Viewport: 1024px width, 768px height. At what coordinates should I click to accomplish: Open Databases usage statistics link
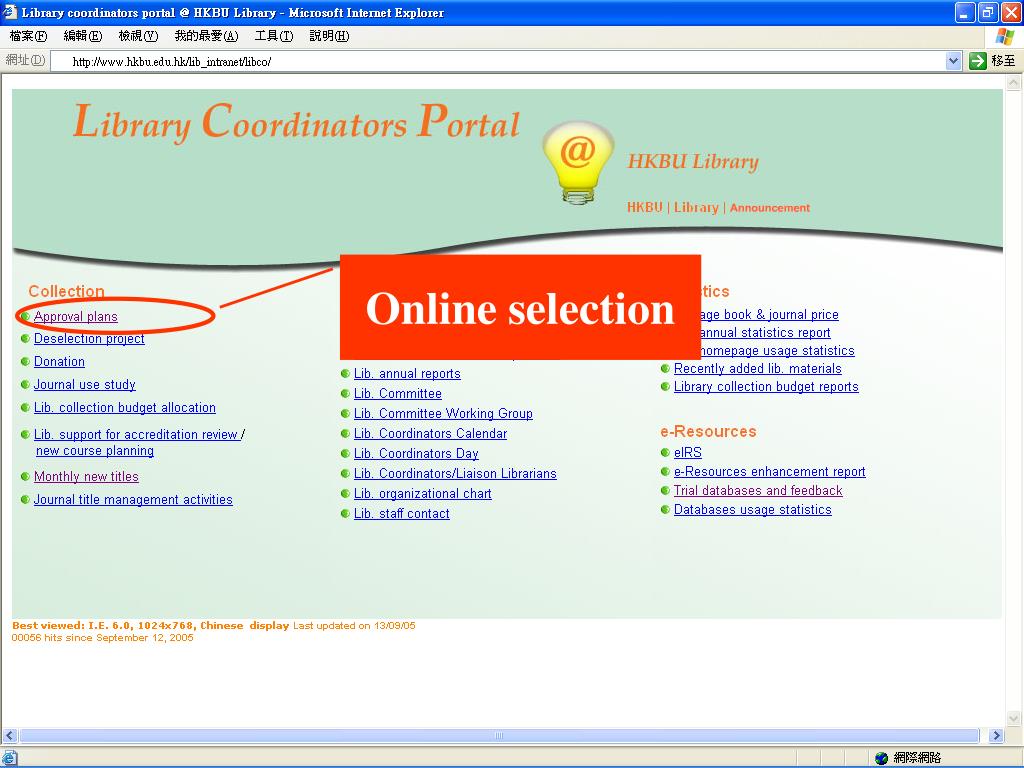[752, 509]
